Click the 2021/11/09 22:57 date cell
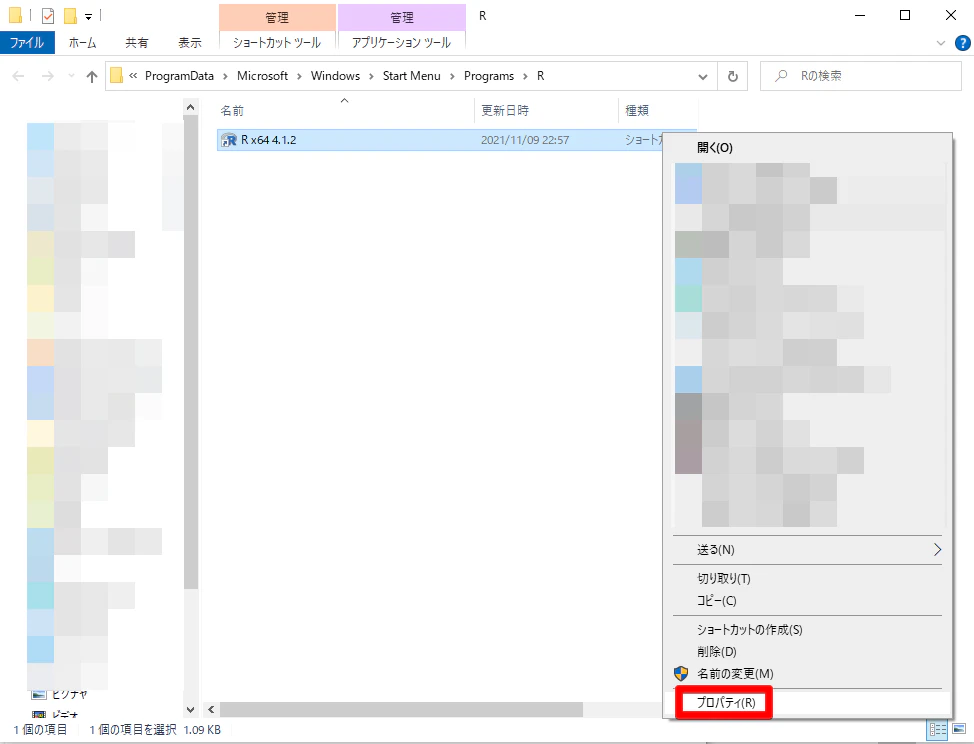 tap(525, 140)
